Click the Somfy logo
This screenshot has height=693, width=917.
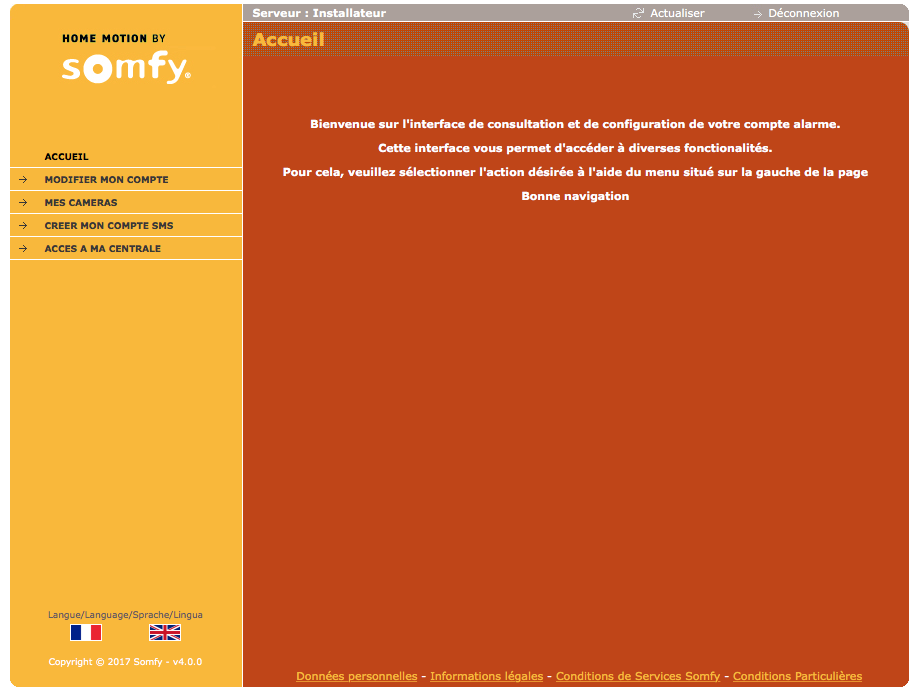pos(126,67)
